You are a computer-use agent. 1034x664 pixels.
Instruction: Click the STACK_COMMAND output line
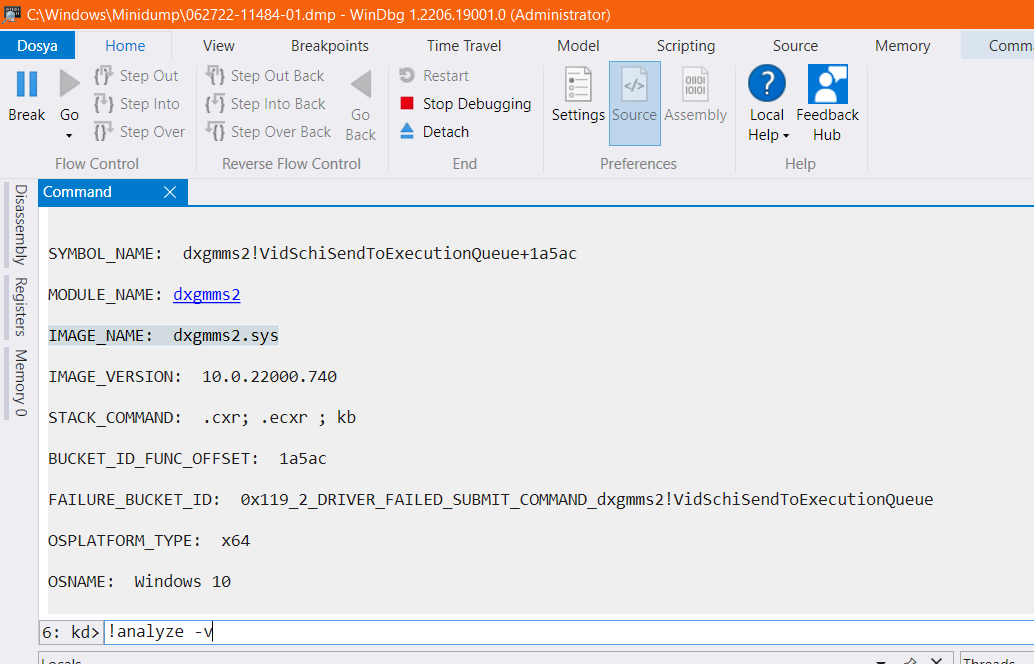pyautogui.click(x=202, y=417)
